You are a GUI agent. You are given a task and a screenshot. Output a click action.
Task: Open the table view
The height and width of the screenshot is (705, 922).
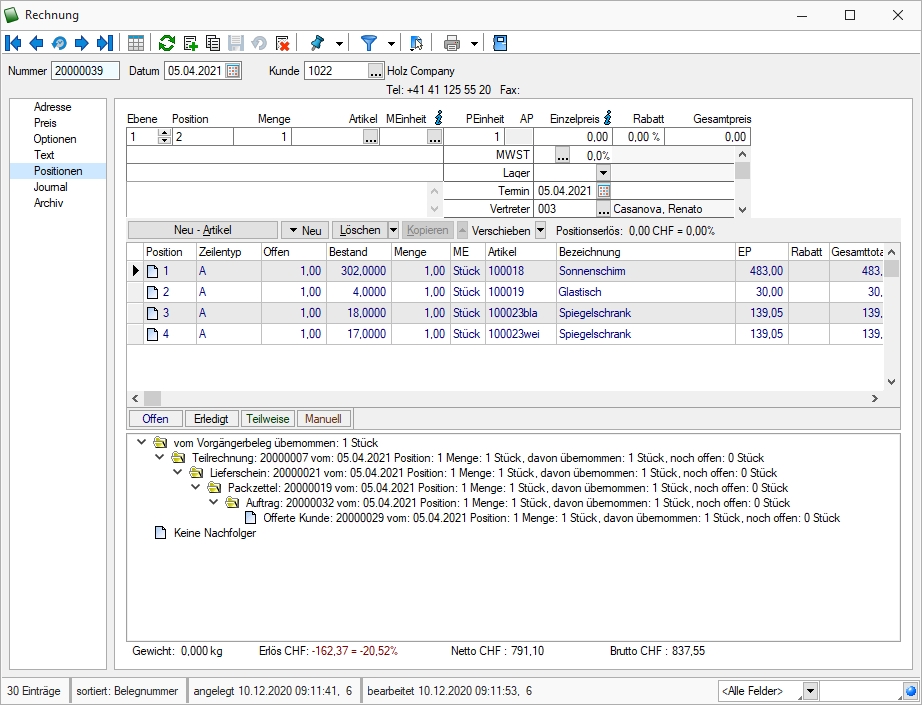pyautogui.click(x=136, y=43)
